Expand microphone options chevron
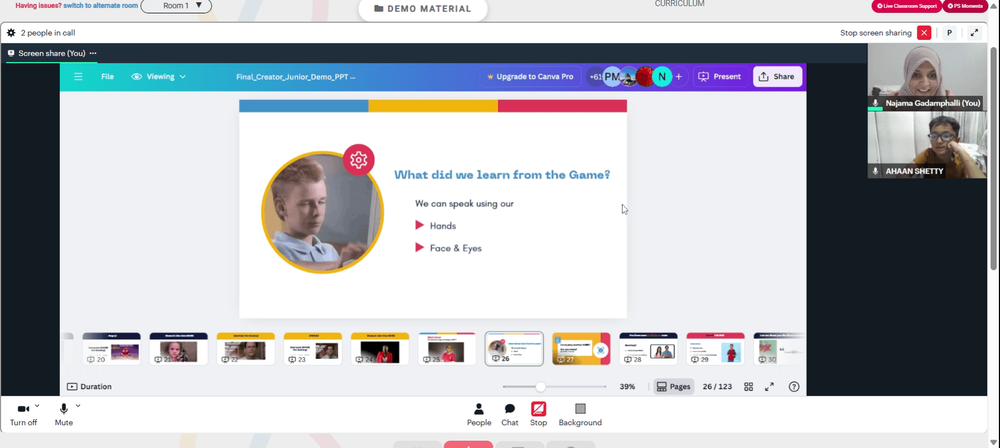Image resolution: width=1000 pixels, height=448 pixels. coord(78,405)
